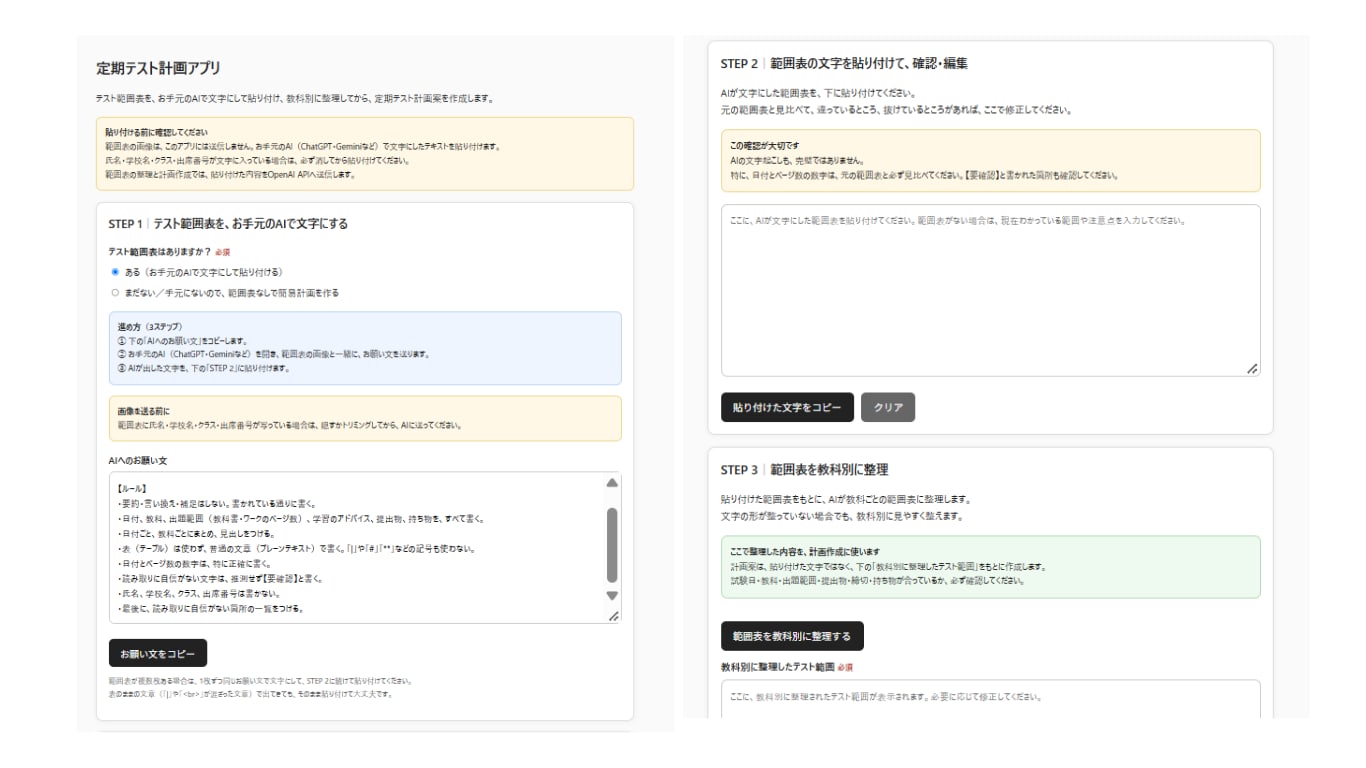Click the STEP 2 section heading
1366x768 pixels.
coord(844,63)
